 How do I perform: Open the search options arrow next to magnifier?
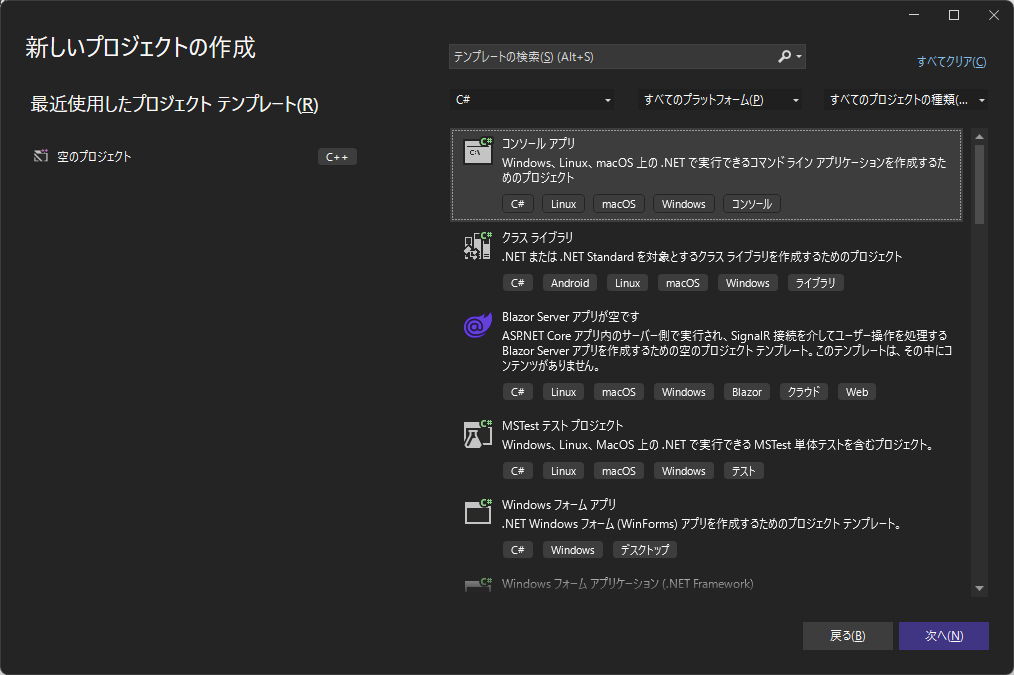tap(799, 56)
